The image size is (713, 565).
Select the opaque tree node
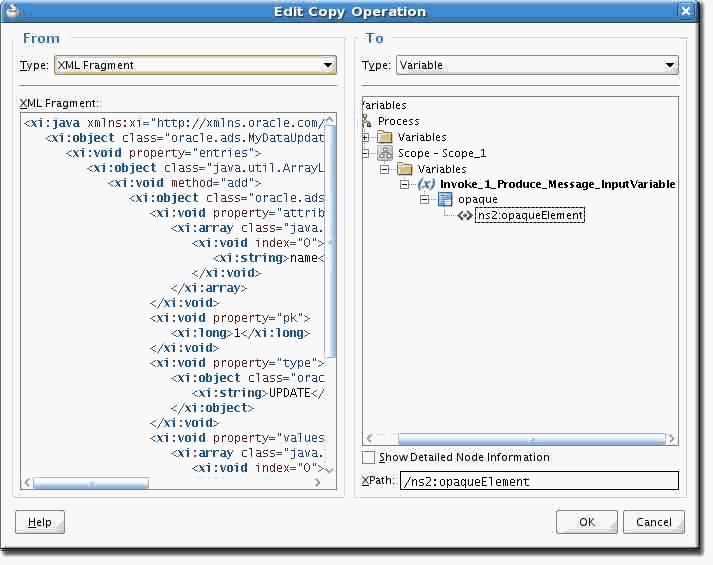click(x=477, y=199)
